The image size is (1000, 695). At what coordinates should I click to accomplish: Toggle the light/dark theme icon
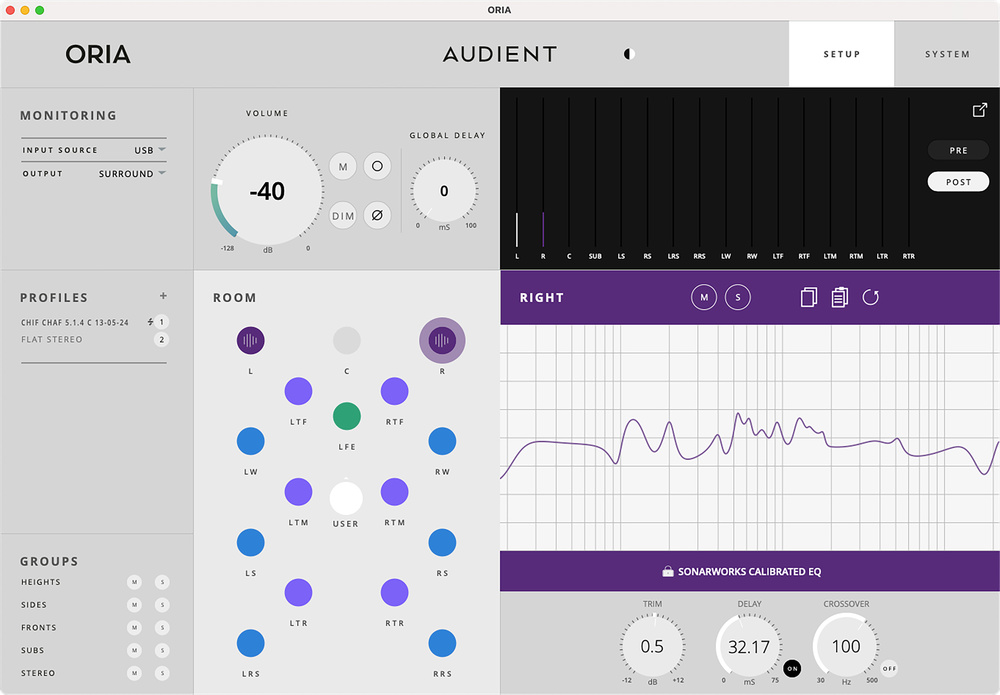coord(629,54)
